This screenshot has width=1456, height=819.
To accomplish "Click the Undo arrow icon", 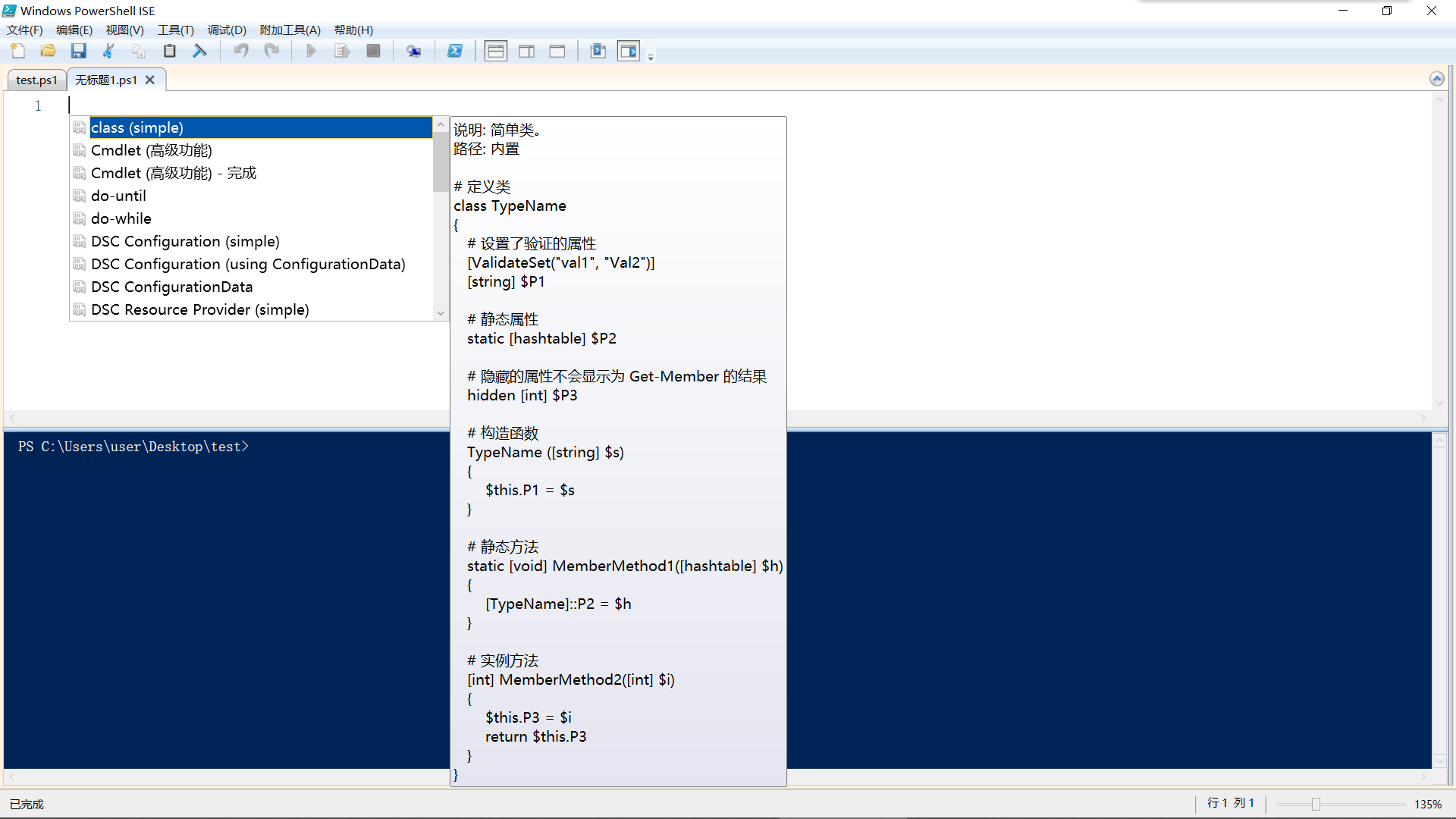I will (x=241, y=51).
